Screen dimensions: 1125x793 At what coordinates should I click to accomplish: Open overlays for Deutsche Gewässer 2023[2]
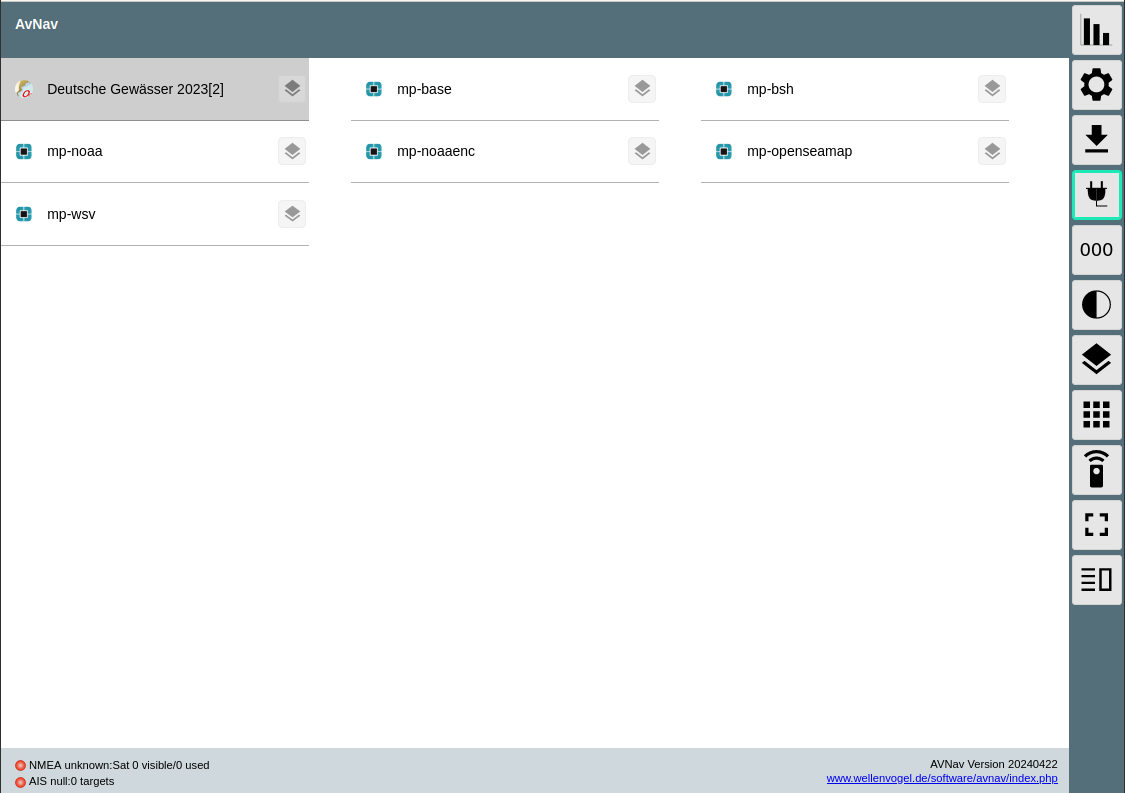(292, 89)
